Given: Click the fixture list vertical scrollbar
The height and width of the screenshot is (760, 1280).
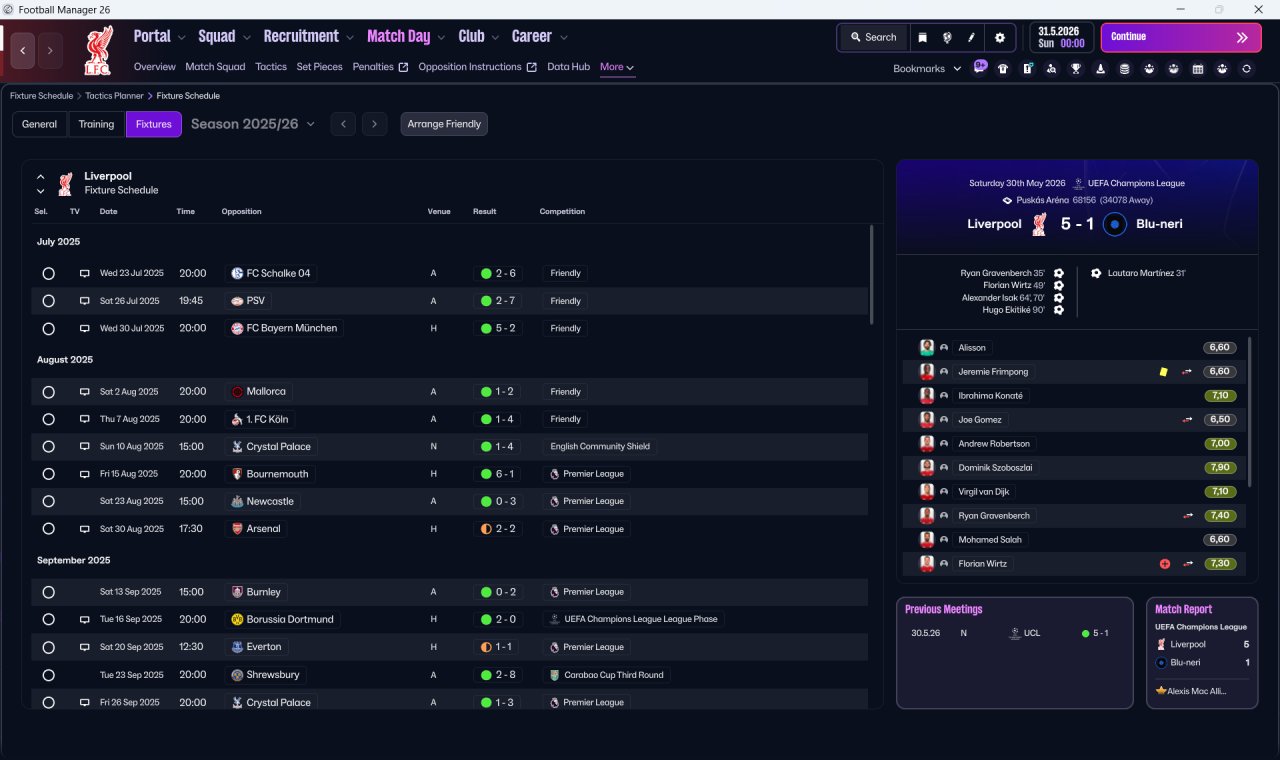Looking at the screenshot, I should tap(870, 274).
